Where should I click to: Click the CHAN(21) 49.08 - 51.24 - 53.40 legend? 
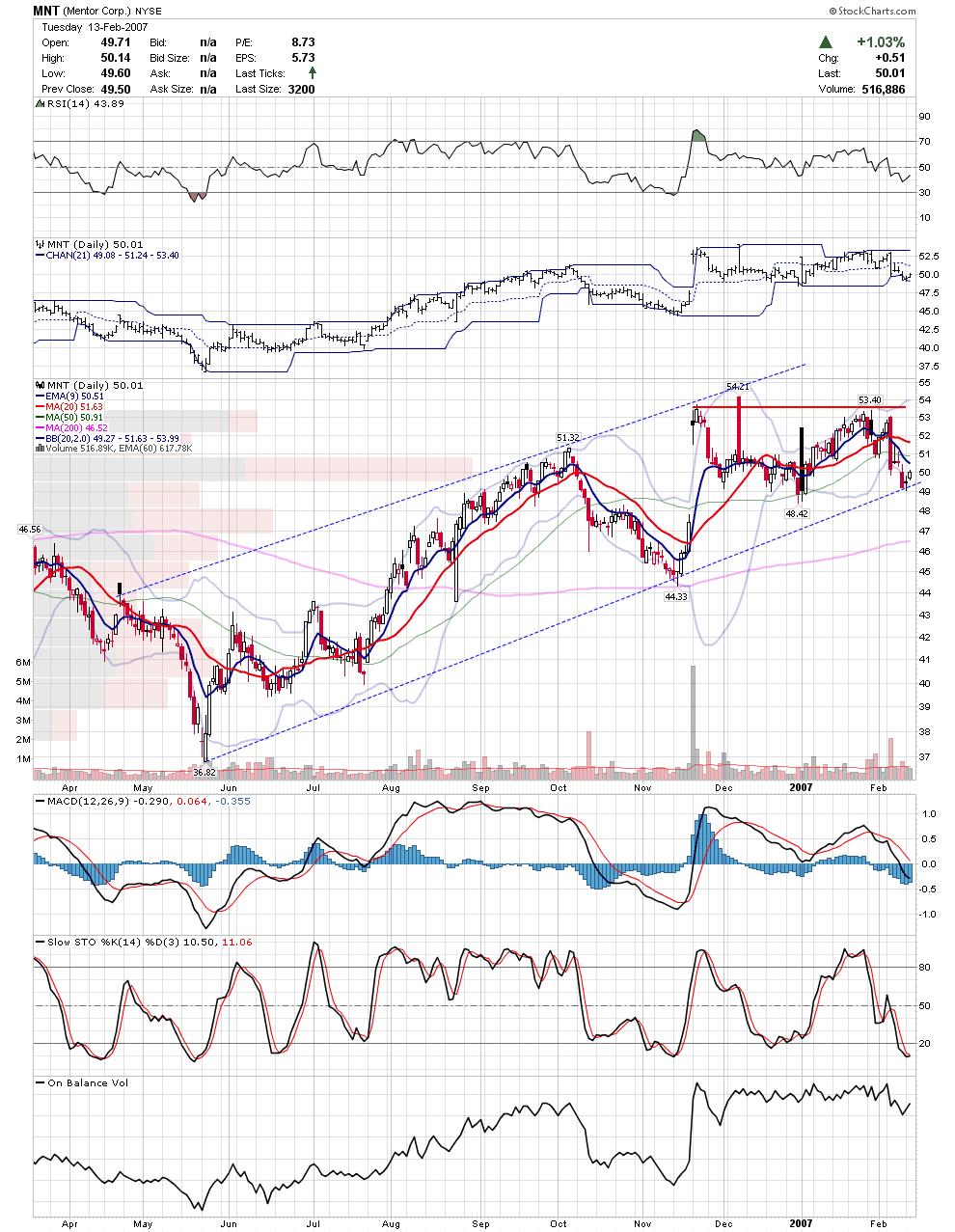pos(107,256)
